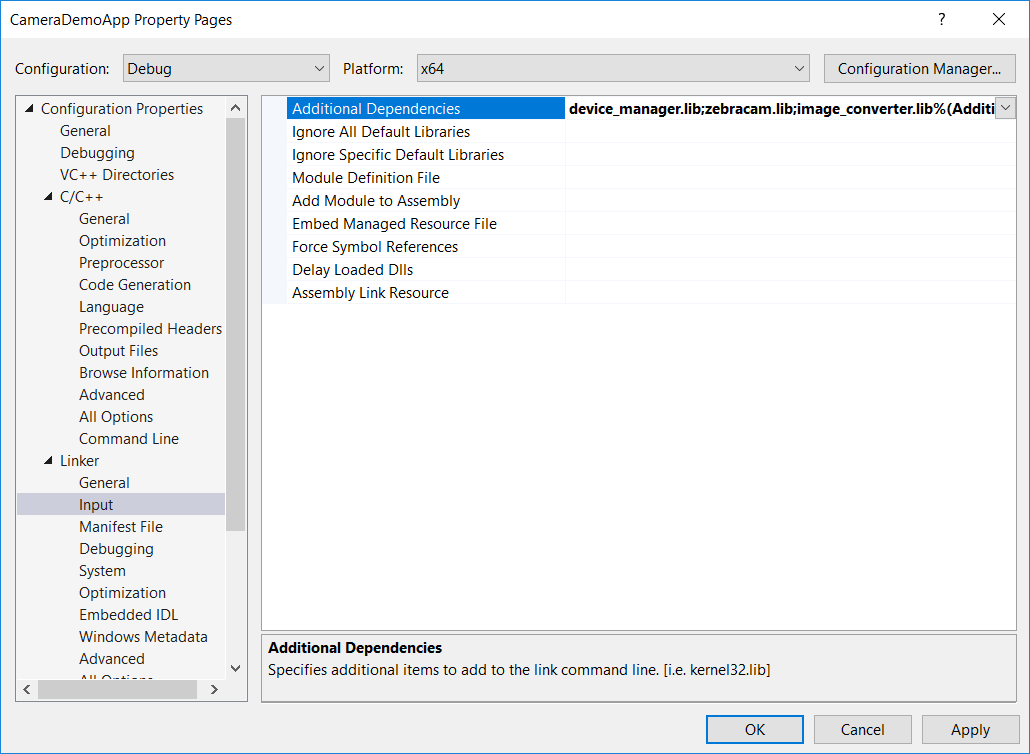
Task: Cancel the property pages dialog
Action: pyautogui.click(x=862, y=729)
